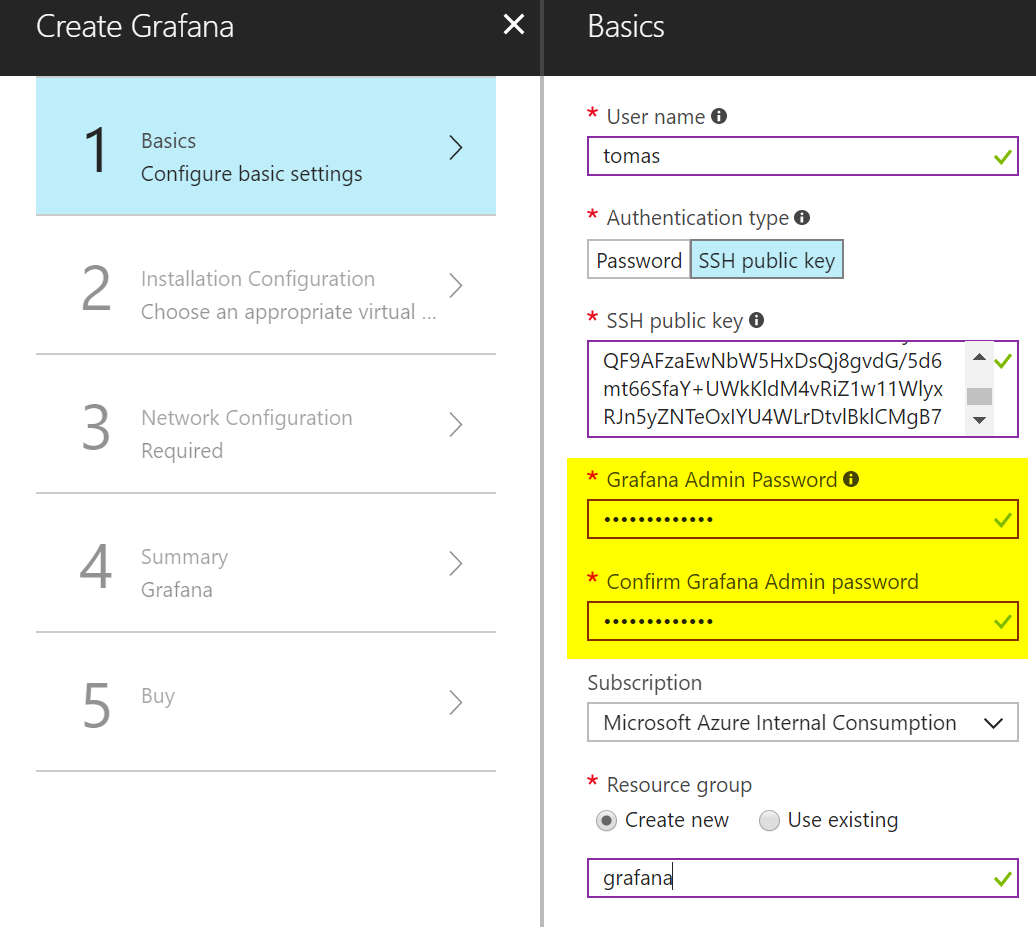The image size is (1036, 927).
Task: Click the resource group name field
Action: (x=803, y=878)
